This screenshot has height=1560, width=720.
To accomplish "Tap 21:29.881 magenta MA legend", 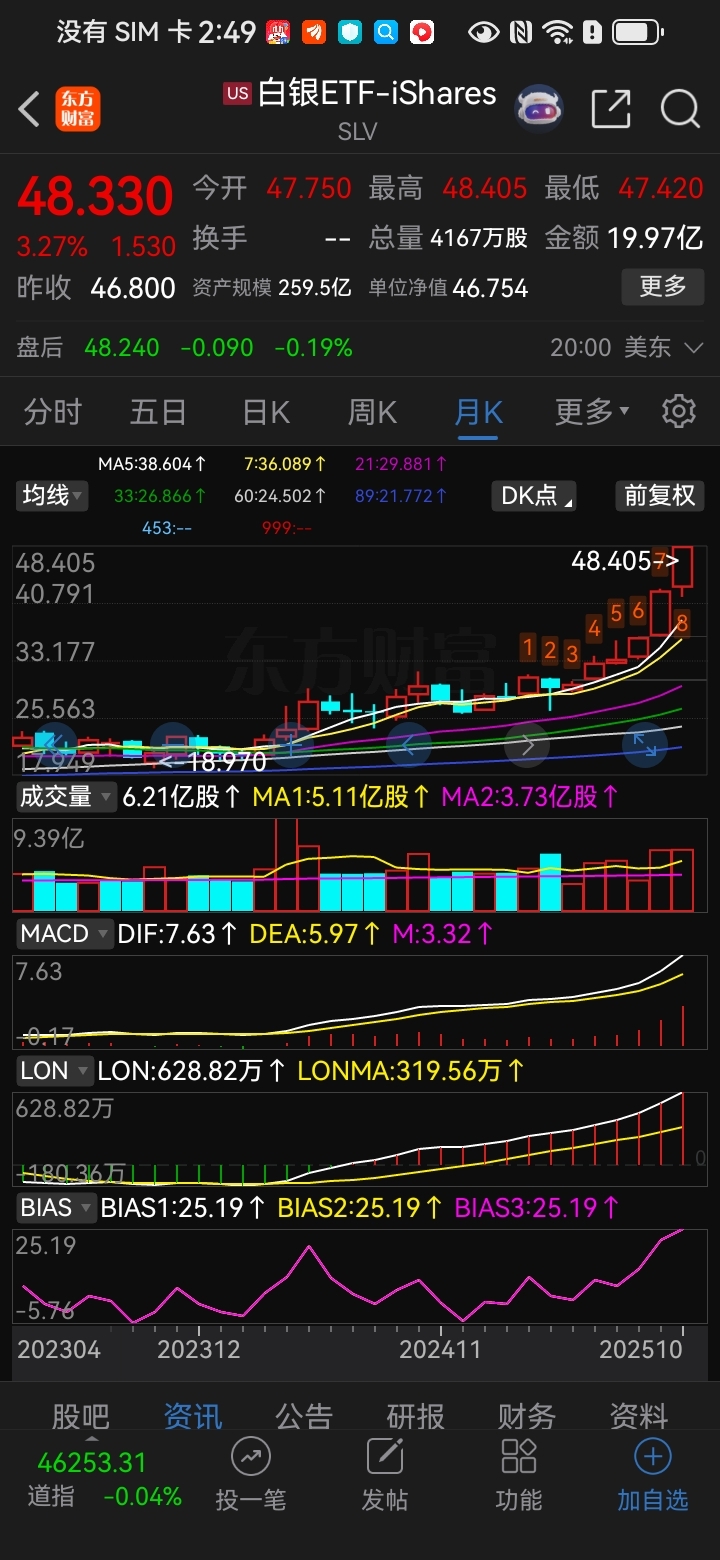I will [401, 464].
